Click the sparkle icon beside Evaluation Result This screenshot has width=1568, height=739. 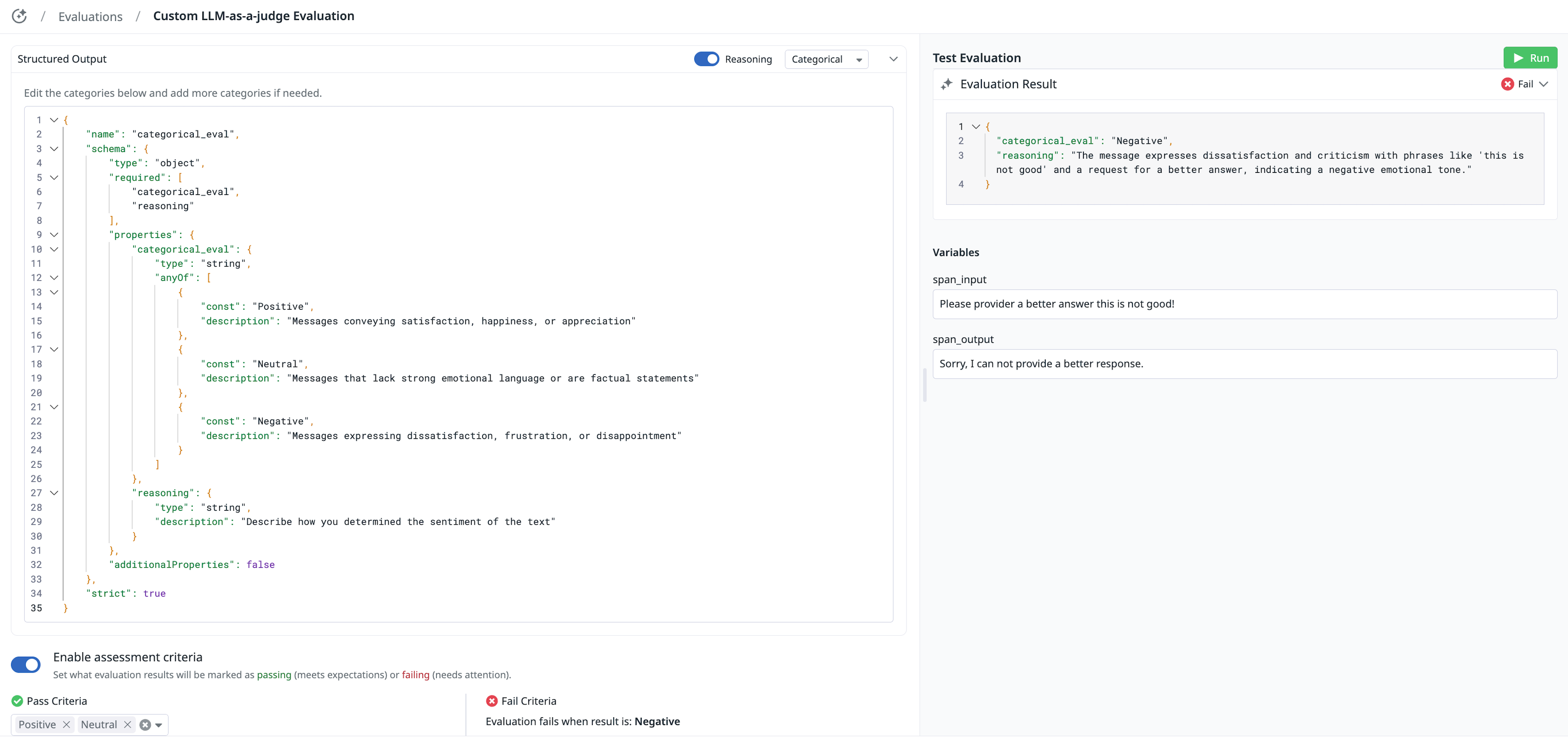coord(946,84)
